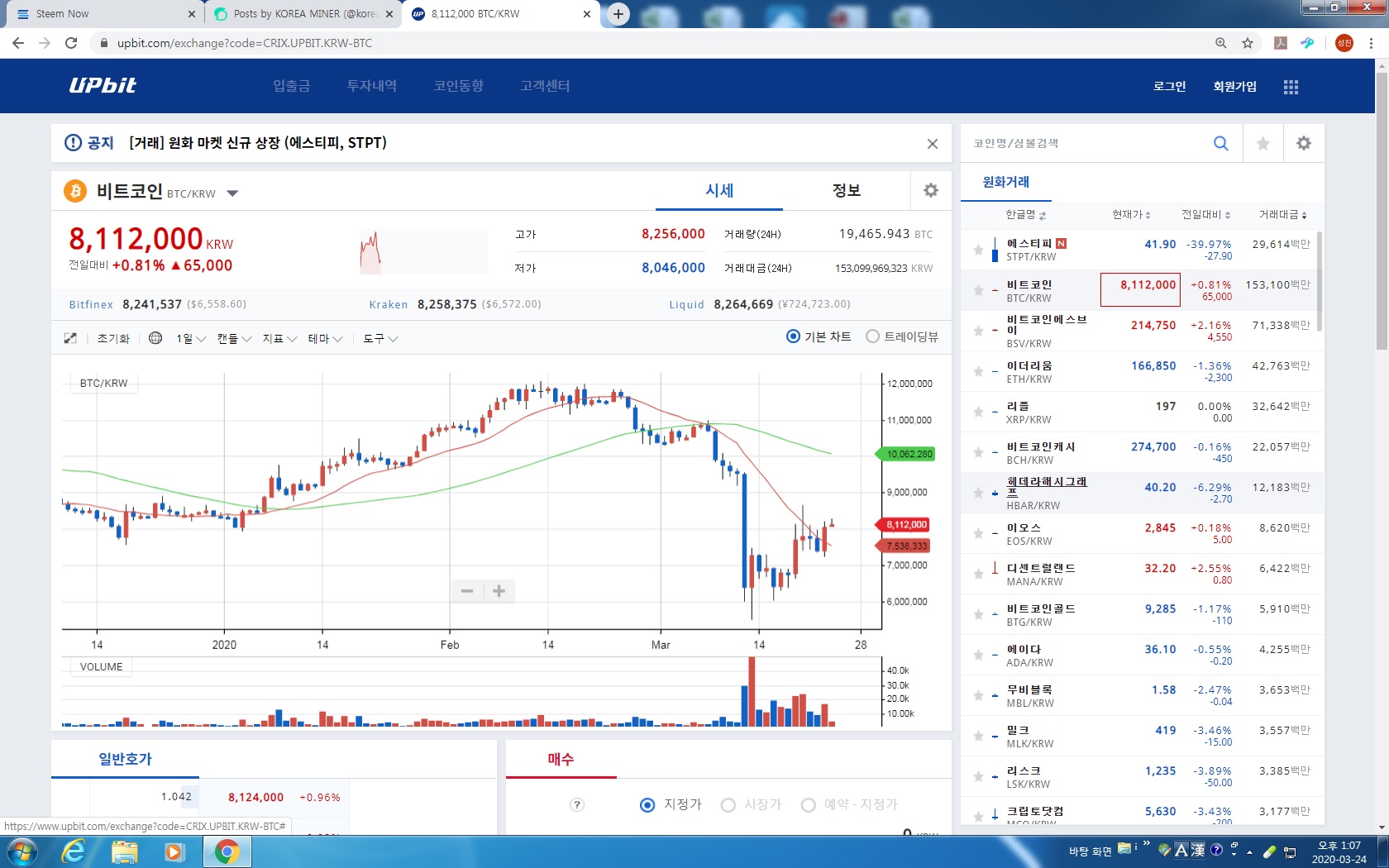Sort coin list by 현재가 column
This screenshot has width=1389, height=868.
(x=1131, y=215)
